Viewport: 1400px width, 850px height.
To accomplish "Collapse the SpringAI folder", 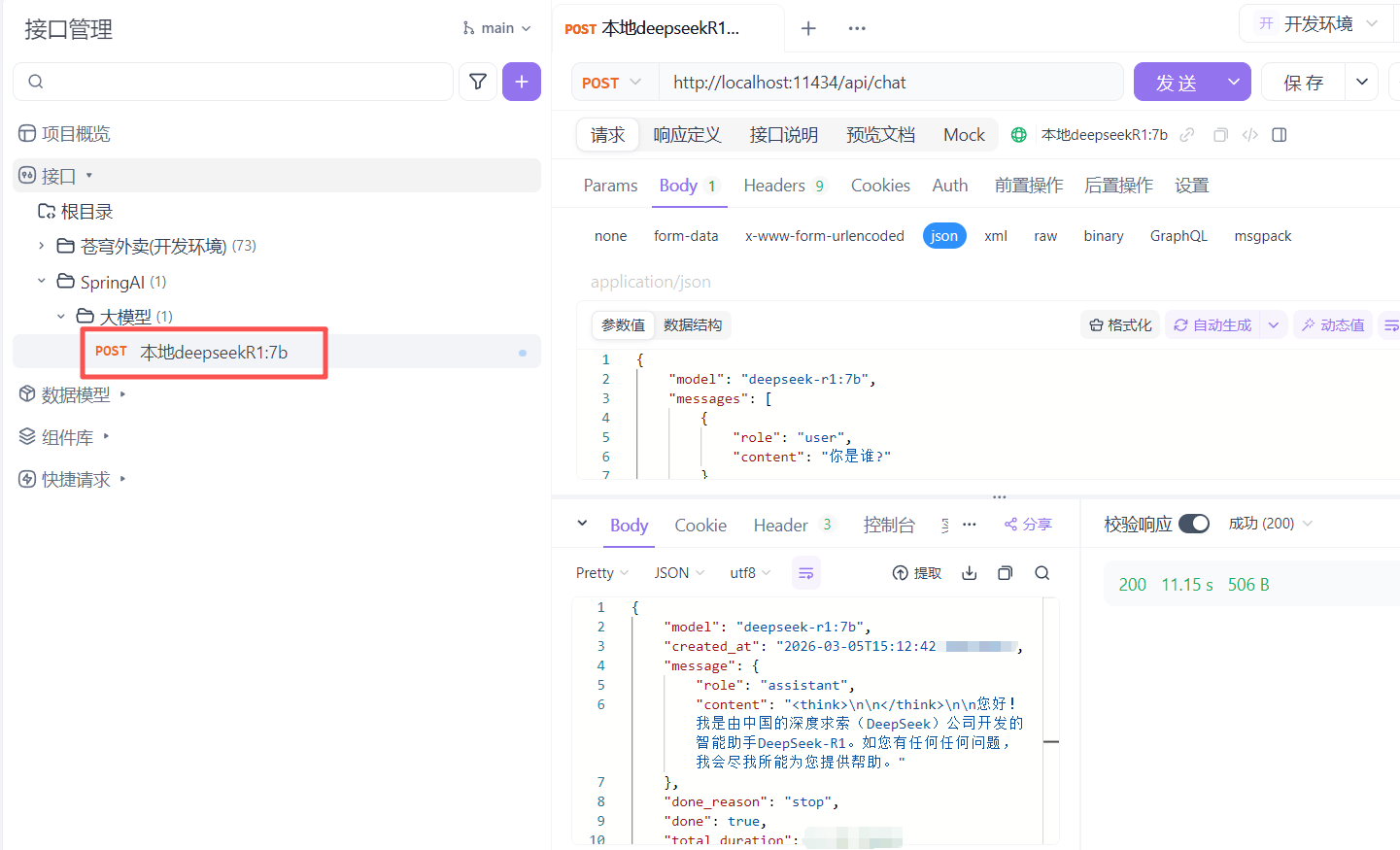I will 41,282.
